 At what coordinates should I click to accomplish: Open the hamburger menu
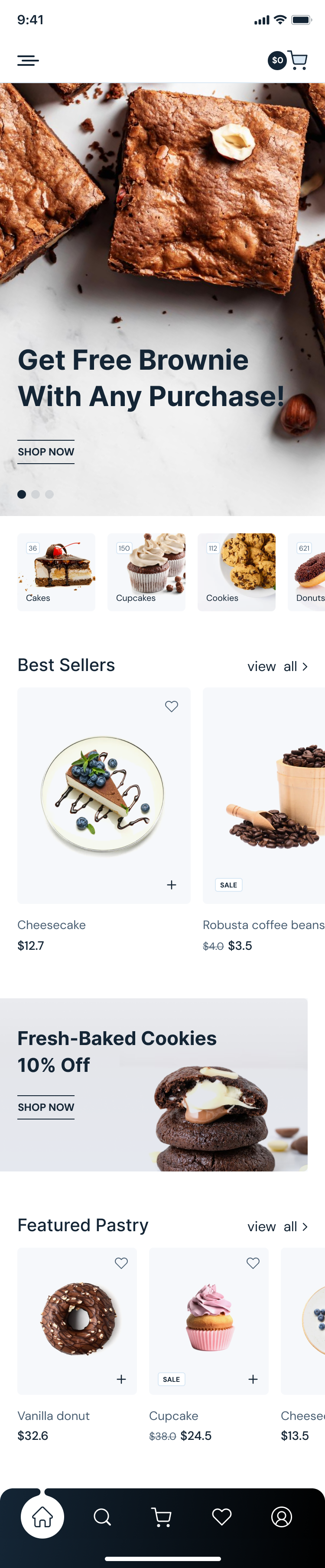click(28, 60)
